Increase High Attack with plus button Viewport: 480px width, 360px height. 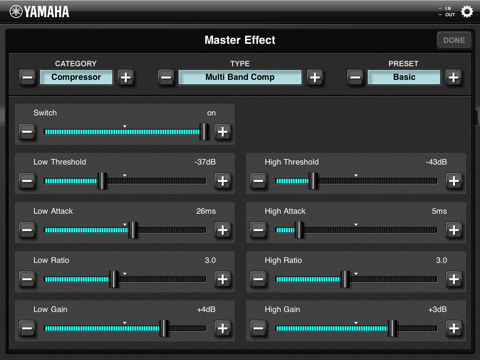pyautogui.click(x=454, y=230)
